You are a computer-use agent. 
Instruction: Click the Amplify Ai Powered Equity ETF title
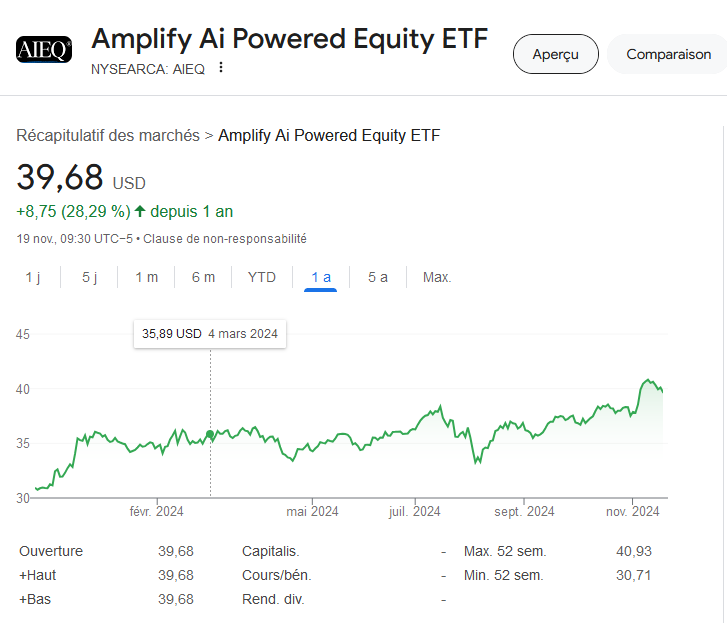(290, 38)
